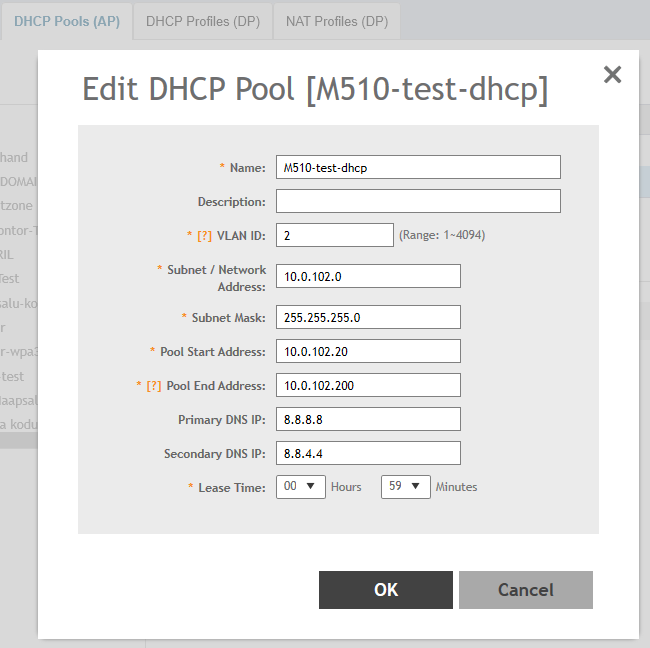Viewport: 650px width, 648px height.
Task: Edit the Pool End Address field
Action: coord(368,385)
